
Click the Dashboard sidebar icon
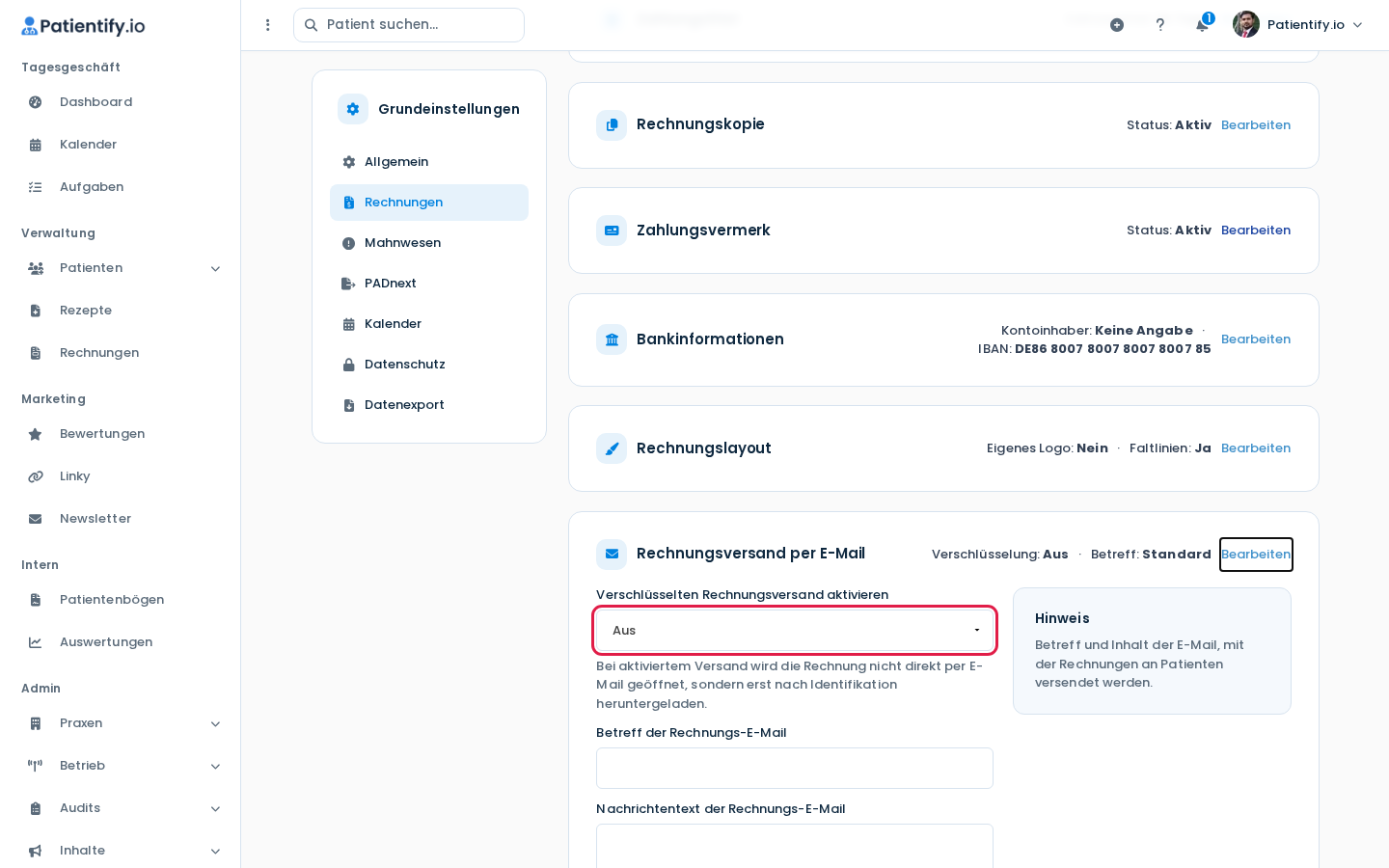[36, 102]
